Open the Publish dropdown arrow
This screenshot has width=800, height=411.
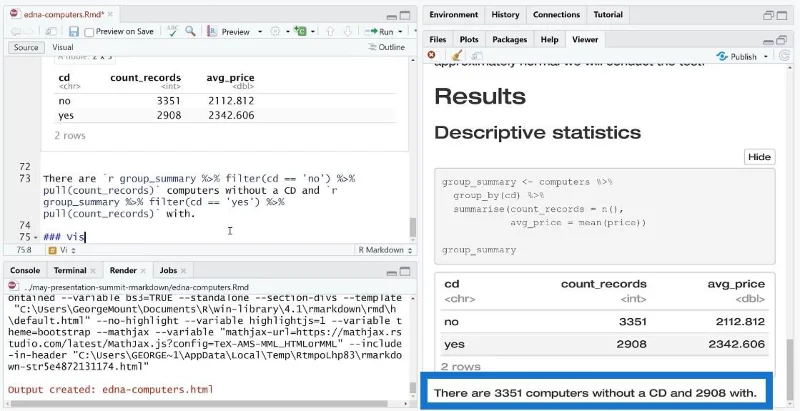pos(766,57)
